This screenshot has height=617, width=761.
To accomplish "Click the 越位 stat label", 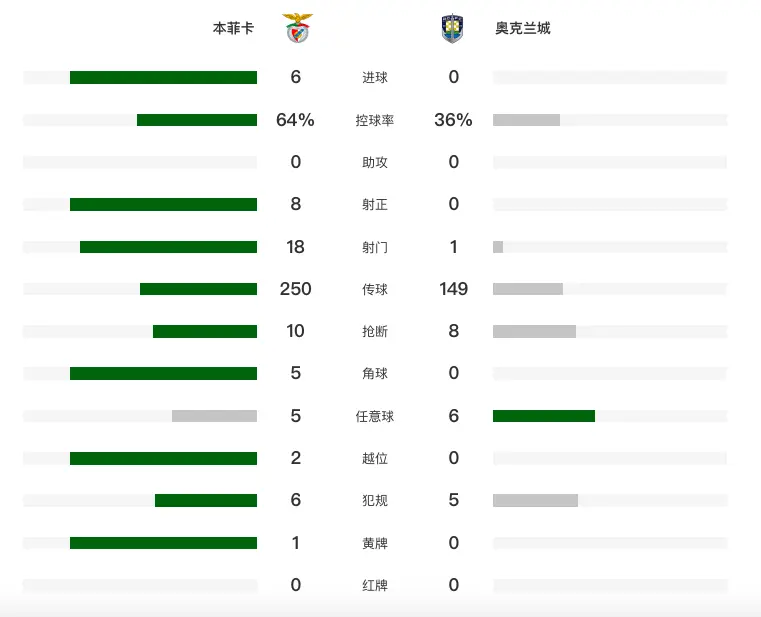I will click(375, 459).
